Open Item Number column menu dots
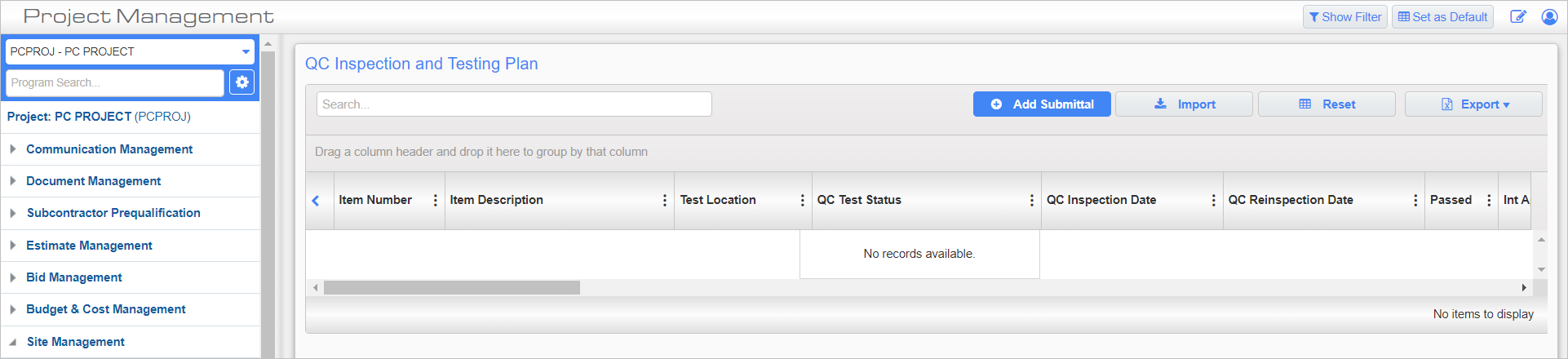The height and width of the screenshot is (359, 1568). click(x=435, y=201)
